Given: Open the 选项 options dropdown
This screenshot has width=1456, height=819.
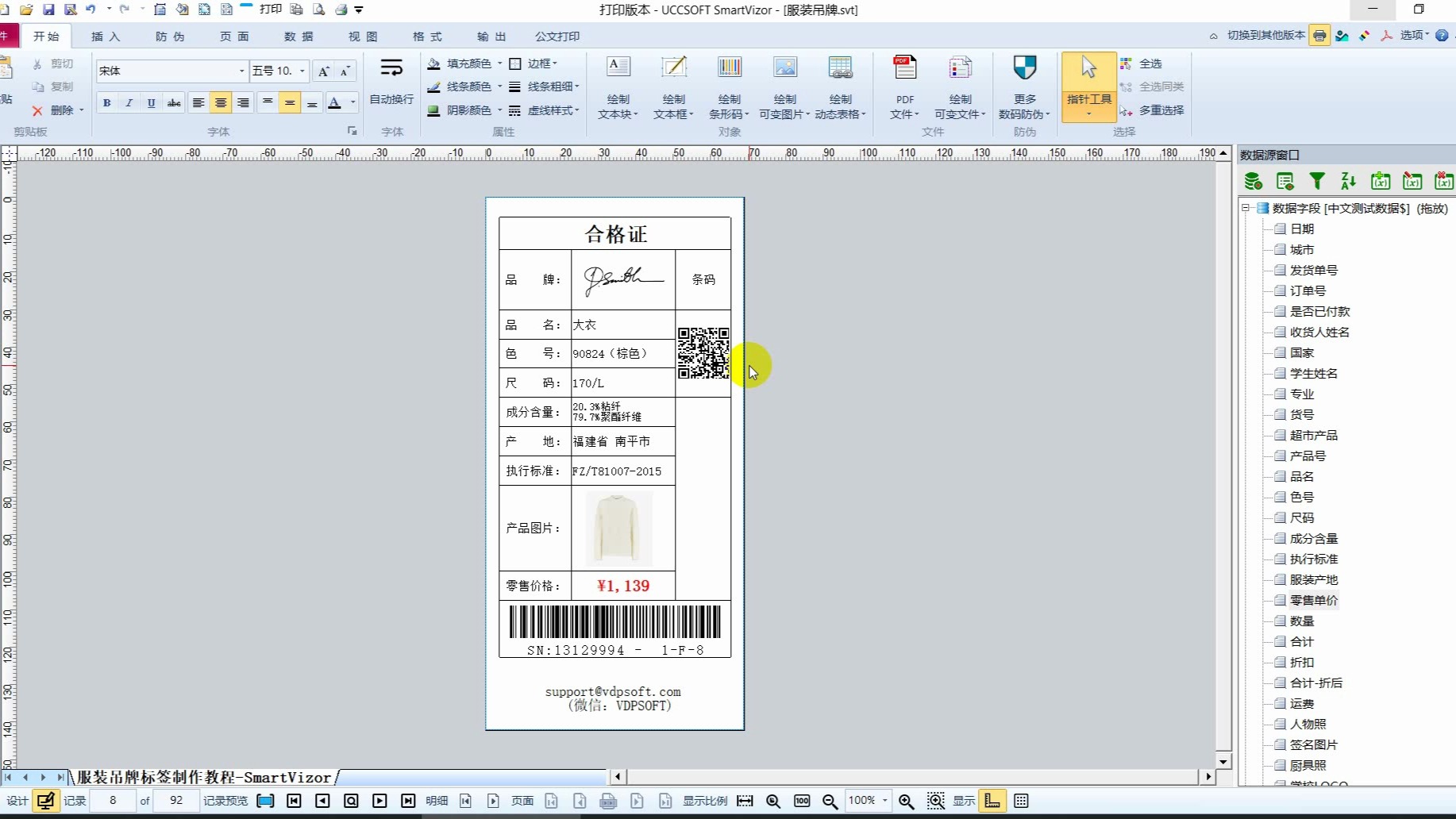Looking at the screenshot, I should click(1414, 35).
